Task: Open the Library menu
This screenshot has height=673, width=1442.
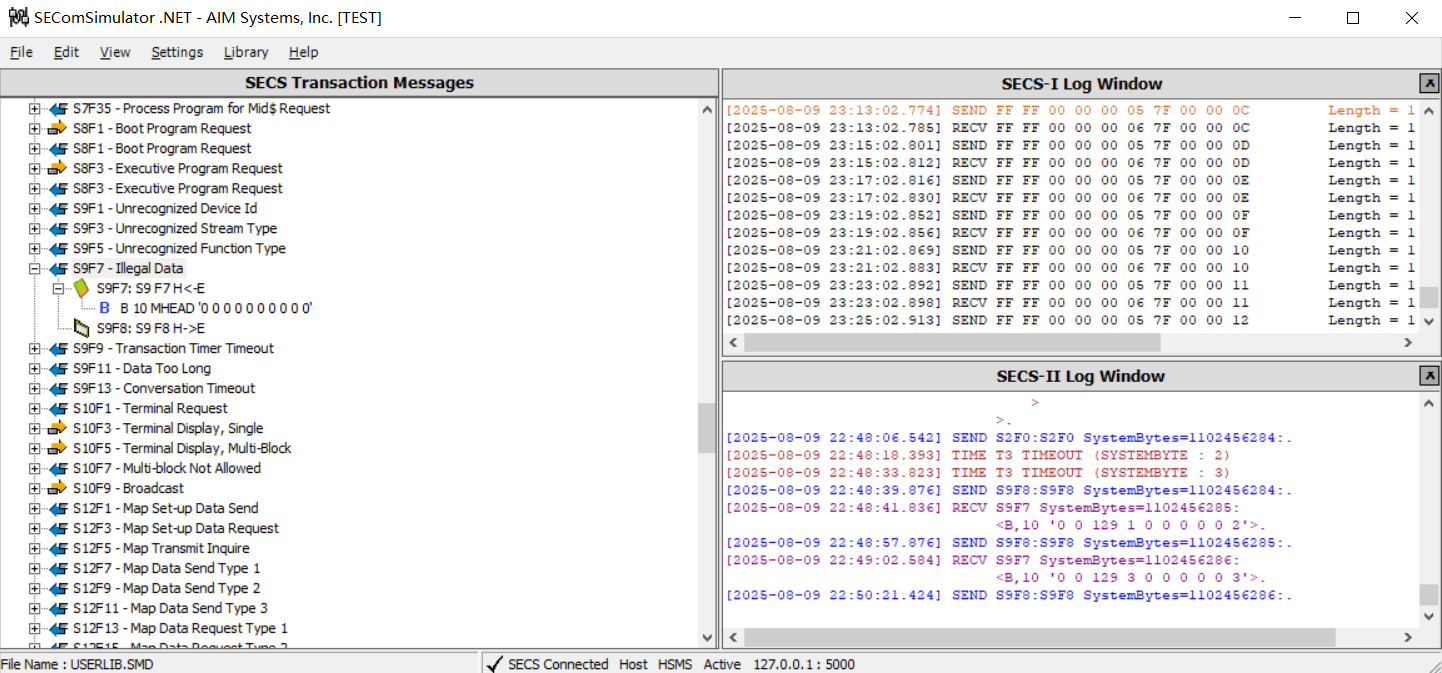Action: pyautogui.click(x=245, y=52)
